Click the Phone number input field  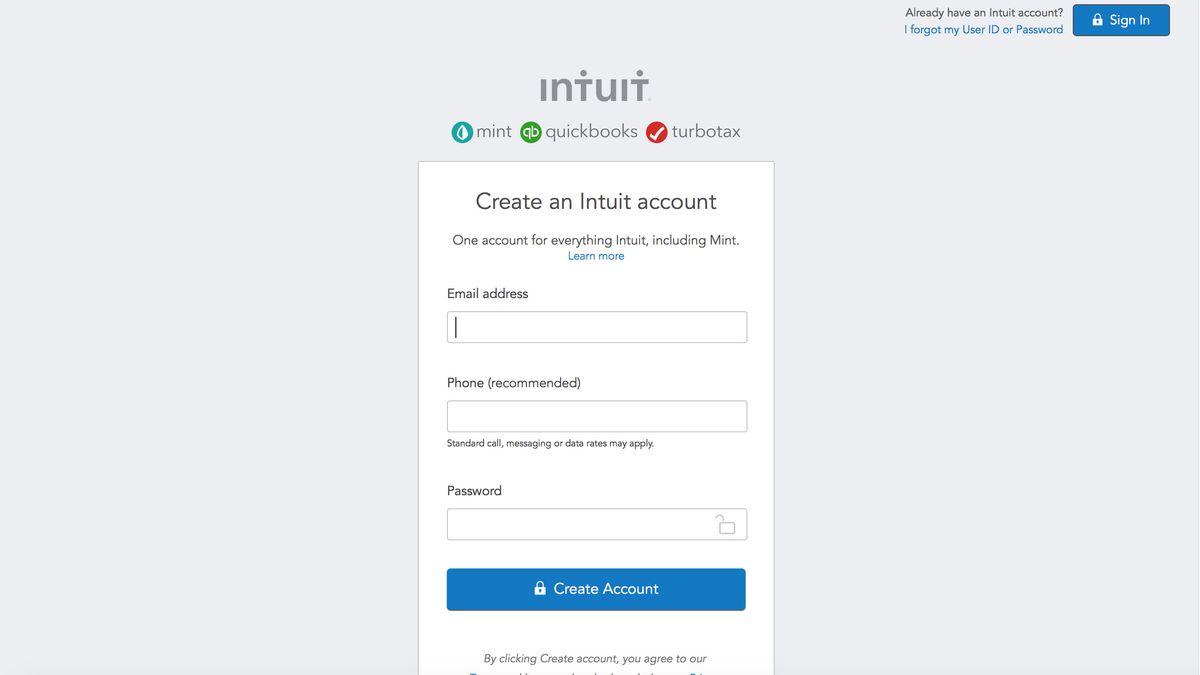596,416
